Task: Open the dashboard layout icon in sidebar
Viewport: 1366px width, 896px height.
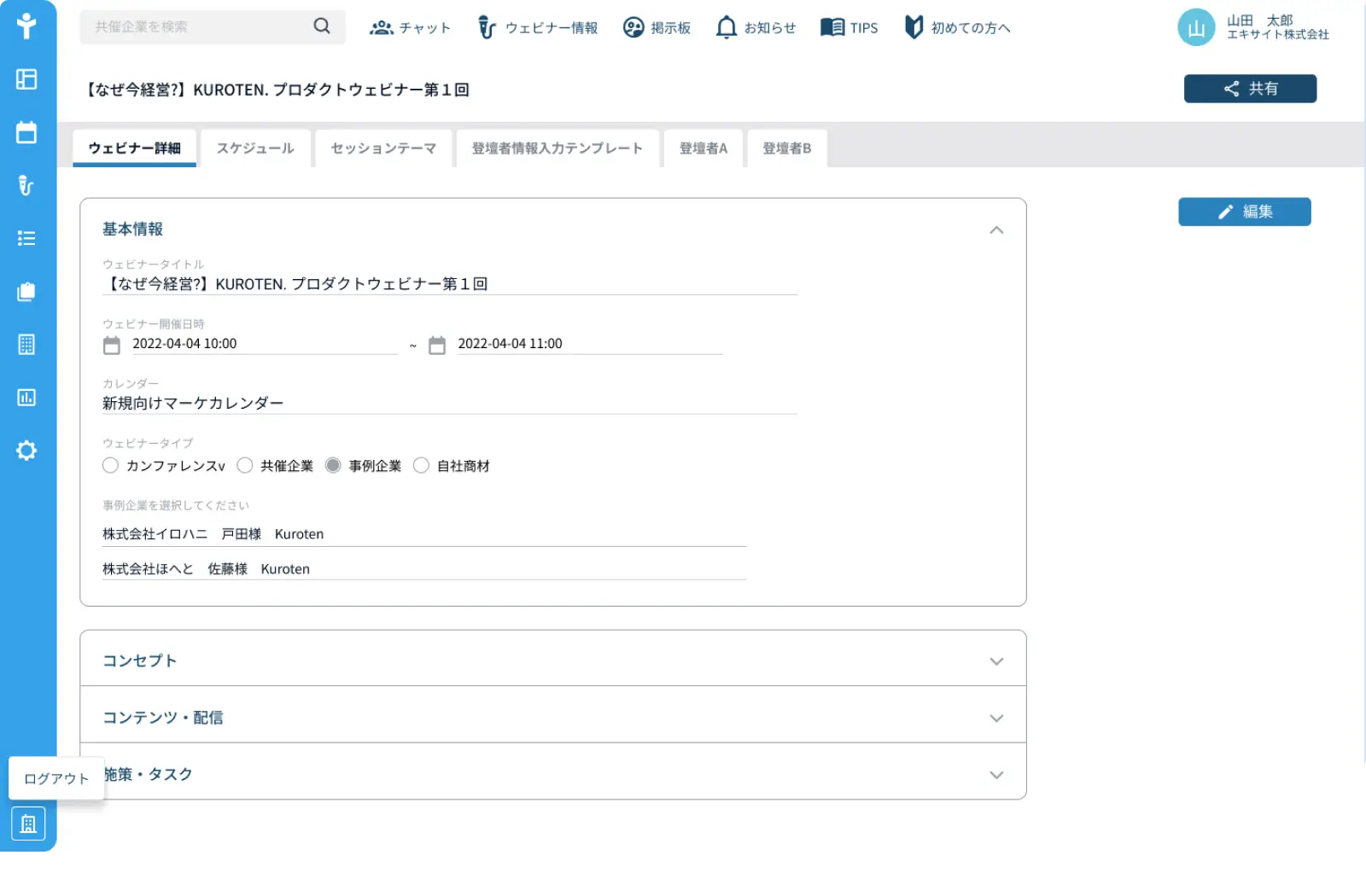Action: click(26, 79)
